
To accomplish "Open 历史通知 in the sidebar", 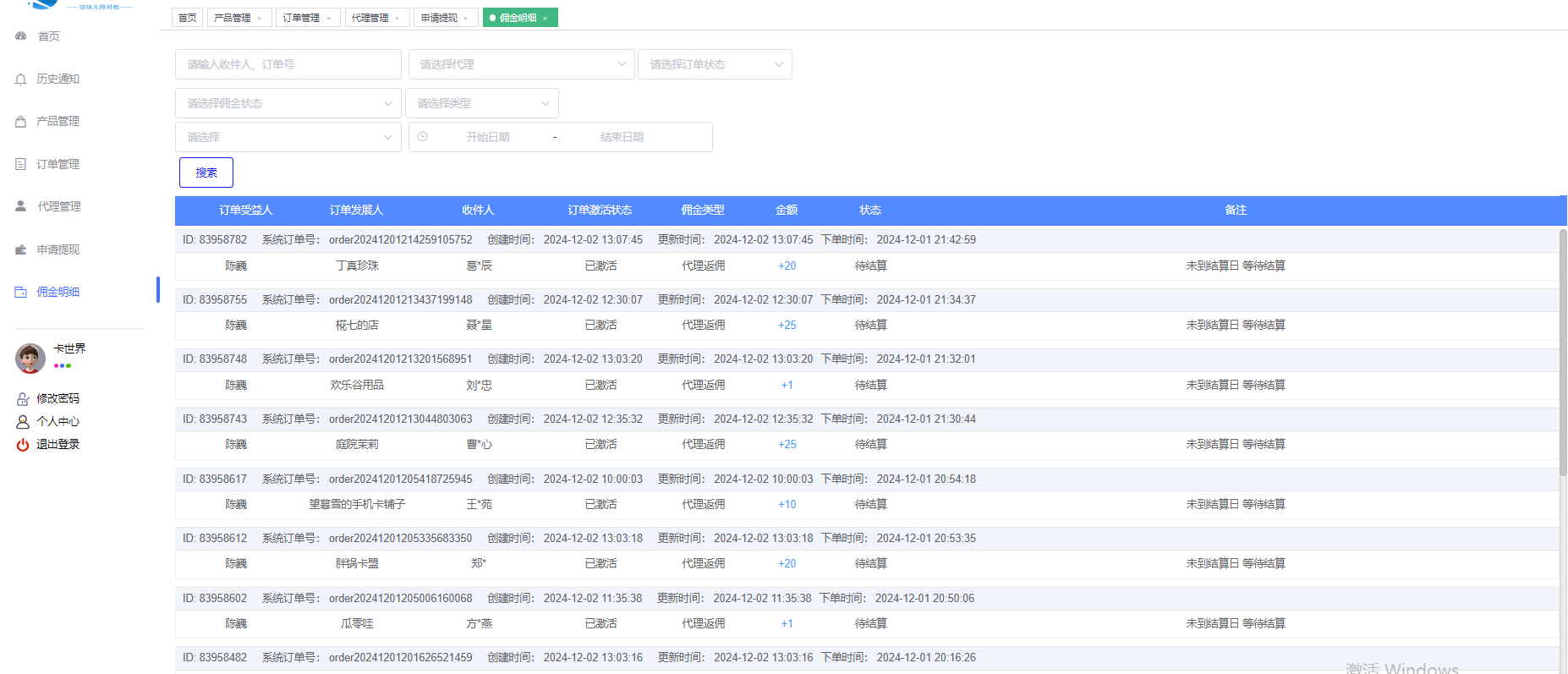I will pyautogui.click(x=58, y=79).
